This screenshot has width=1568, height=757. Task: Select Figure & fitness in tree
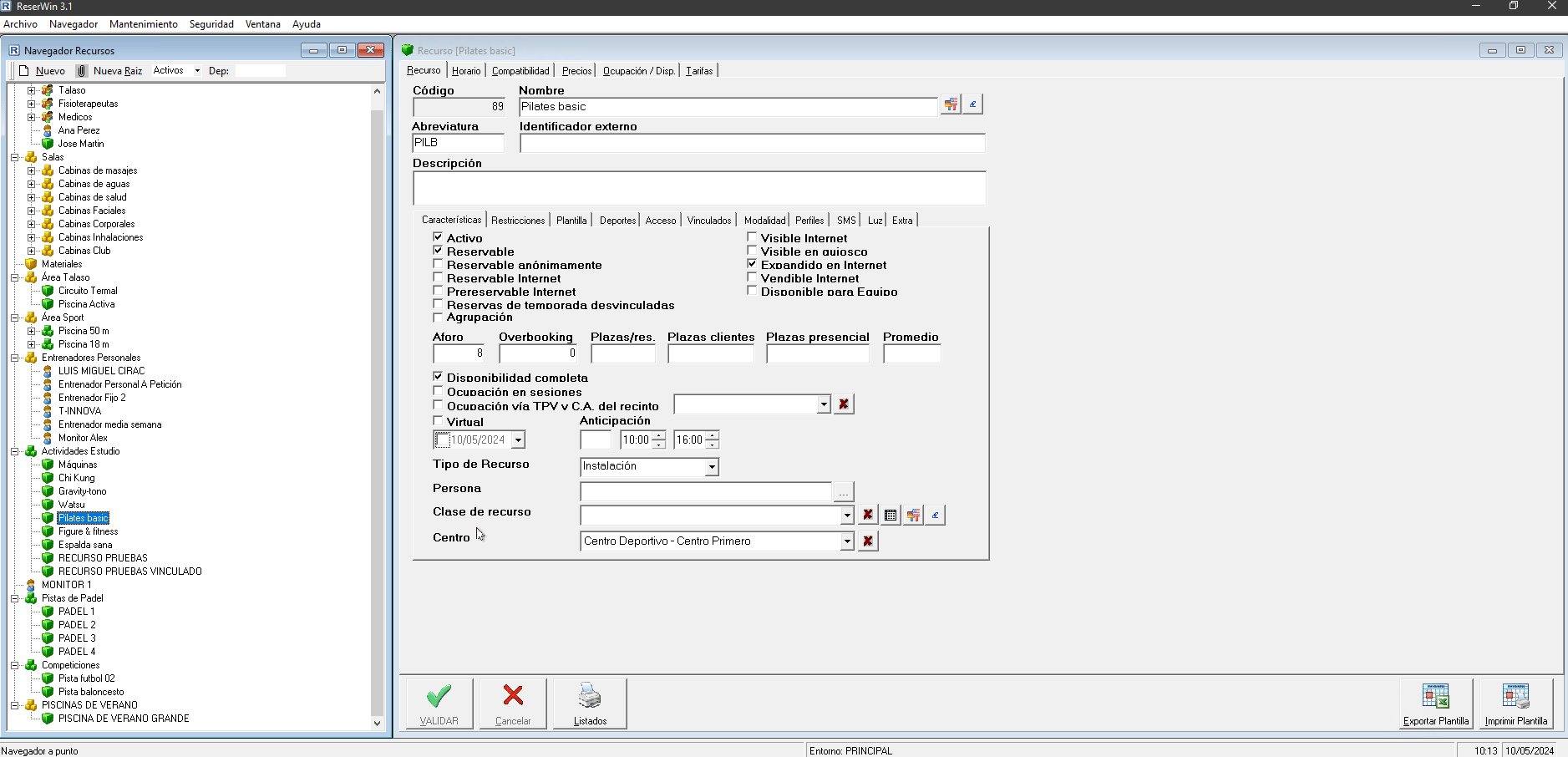click(88, 531)
